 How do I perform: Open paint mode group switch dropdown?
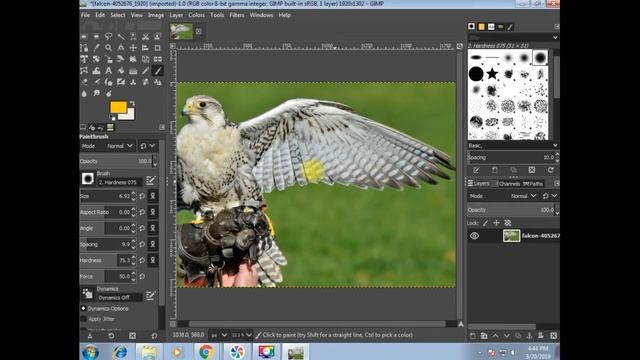pyautogui.click(x=148, y=146)
